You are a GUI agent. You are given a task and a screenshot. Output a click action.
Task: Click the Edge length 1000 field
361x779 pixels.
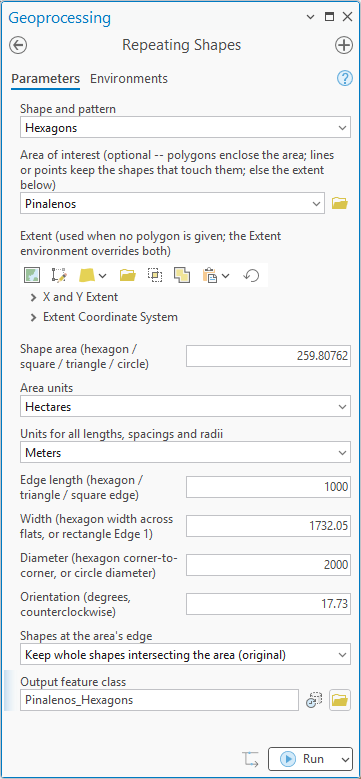click(268, 487)
